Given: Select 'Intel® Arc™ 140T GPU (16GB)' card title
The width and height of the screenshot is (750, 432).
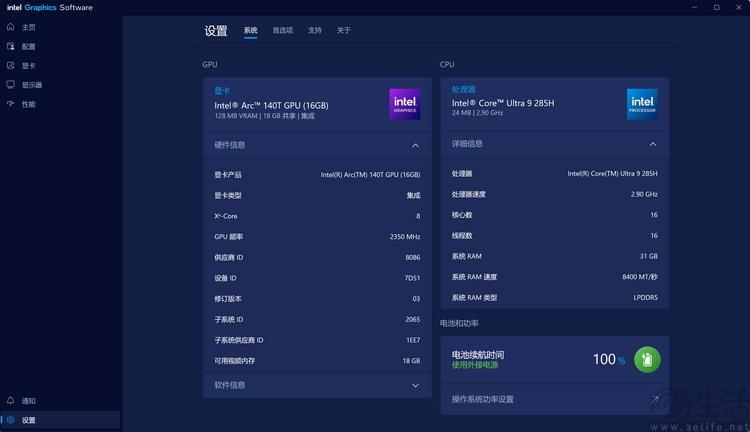Looking at the screenshot, I should pyautogui.click(x=271, y=105).
